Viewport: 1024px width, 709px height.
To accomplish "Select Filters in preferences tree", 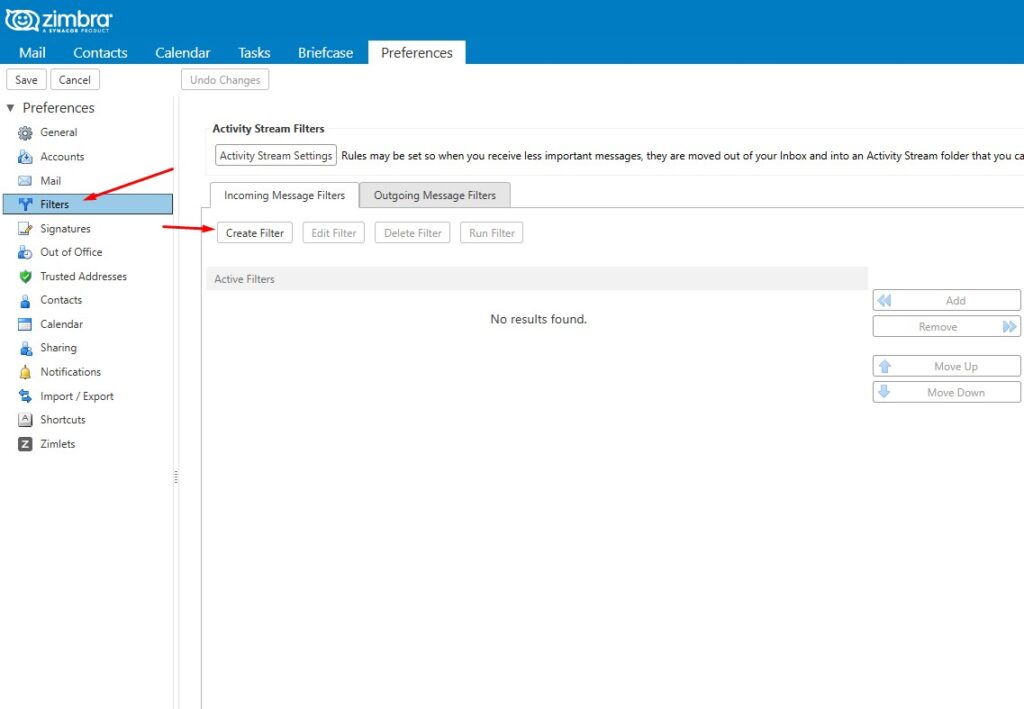I will pyautogui.click(x=88, y=204).
